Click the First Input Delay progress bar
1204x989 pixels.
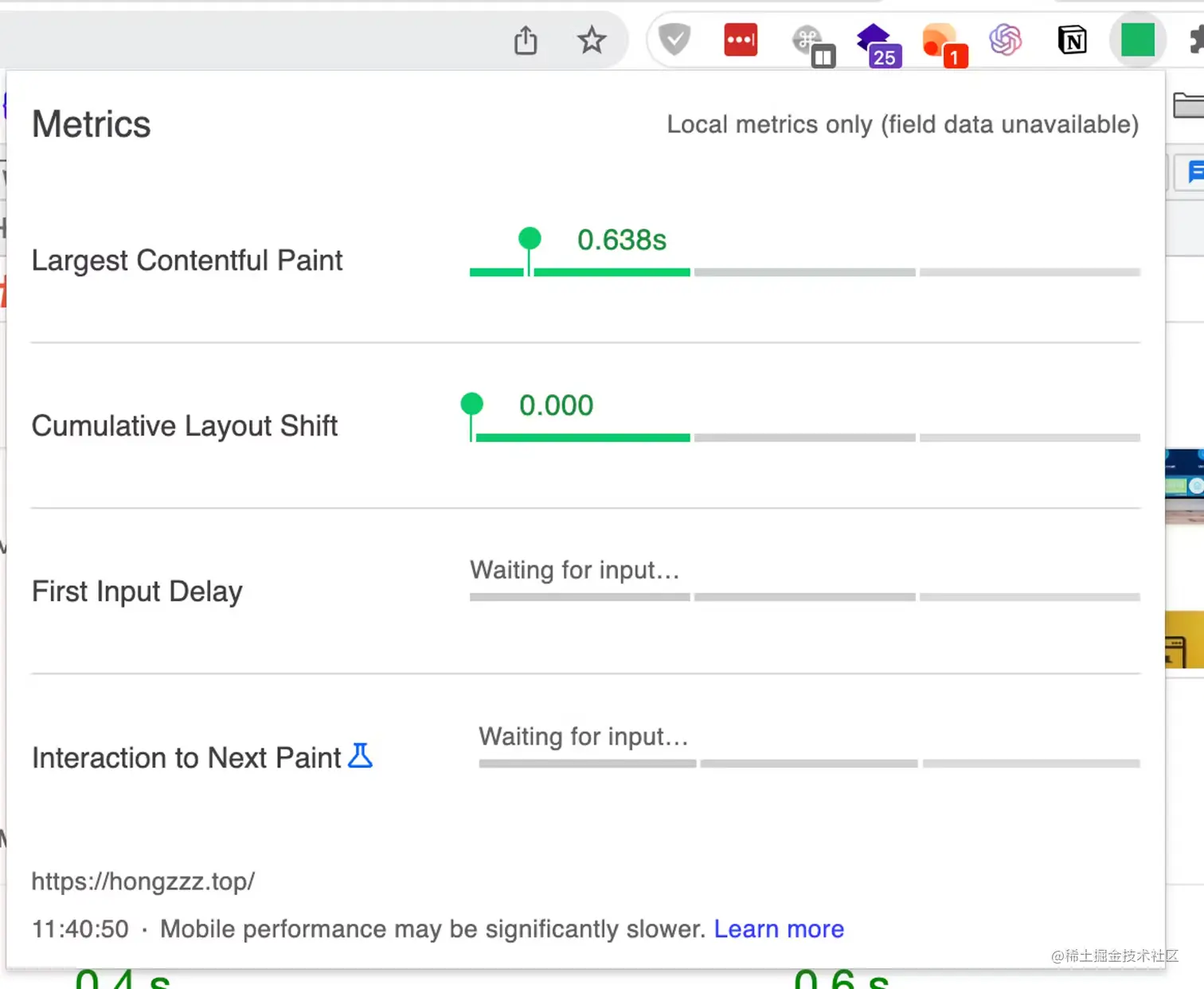tap(804, 597)
